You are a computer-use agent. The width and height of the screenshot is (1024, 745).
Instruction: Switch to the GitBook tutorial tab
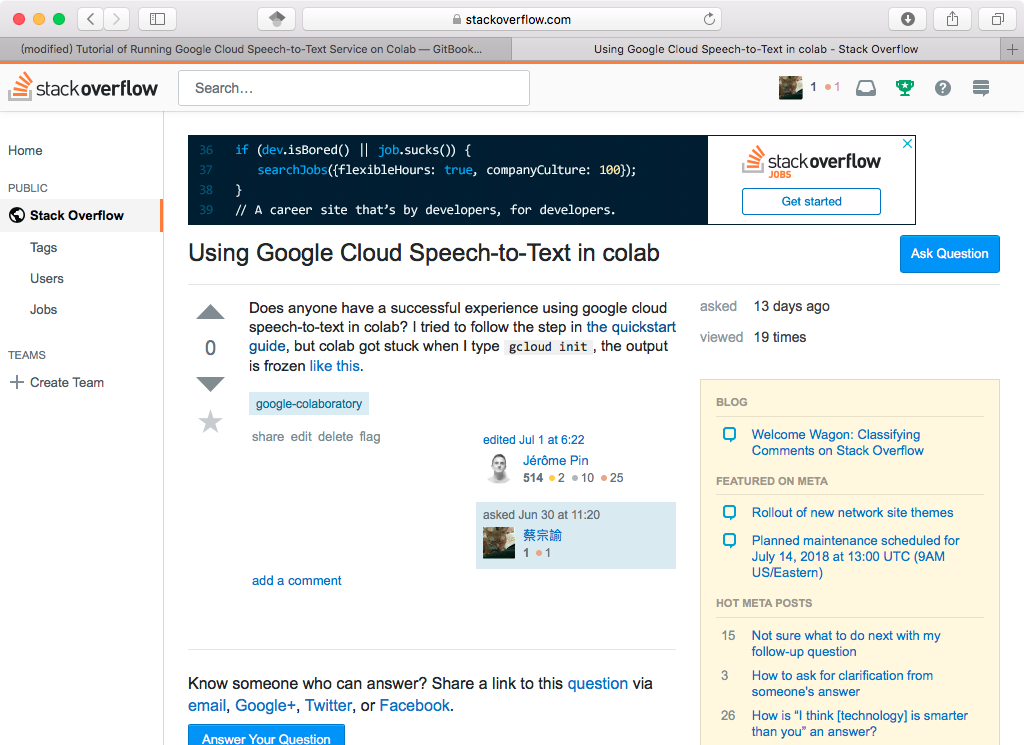tap(255, 49)
